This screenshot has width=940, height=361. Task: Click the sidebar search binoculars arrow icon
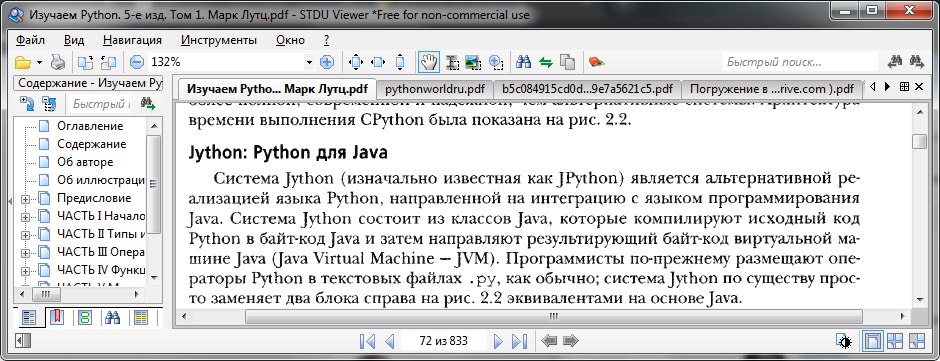click(148, 103)
